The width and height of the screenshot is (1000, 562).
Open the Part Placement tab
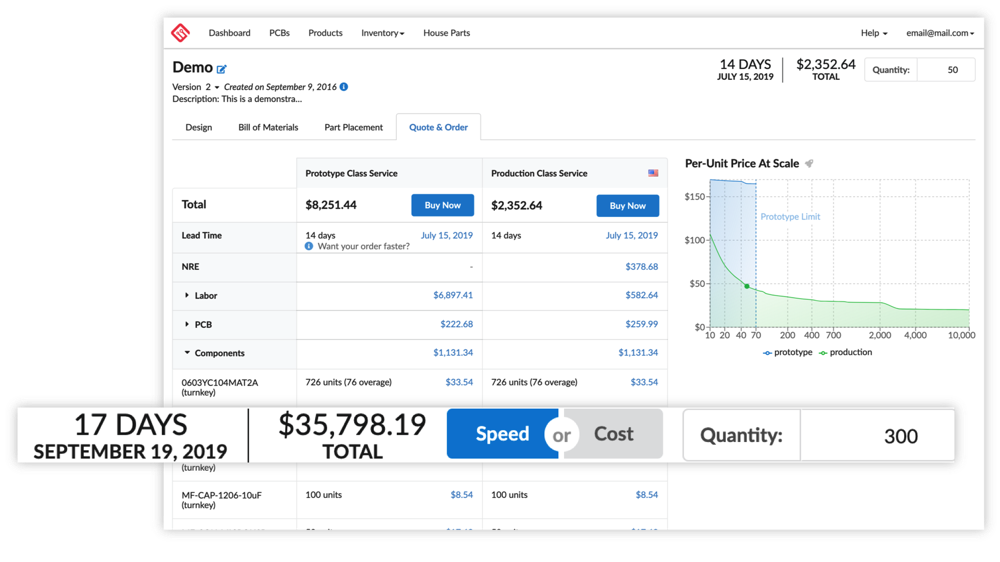(353, 128)
